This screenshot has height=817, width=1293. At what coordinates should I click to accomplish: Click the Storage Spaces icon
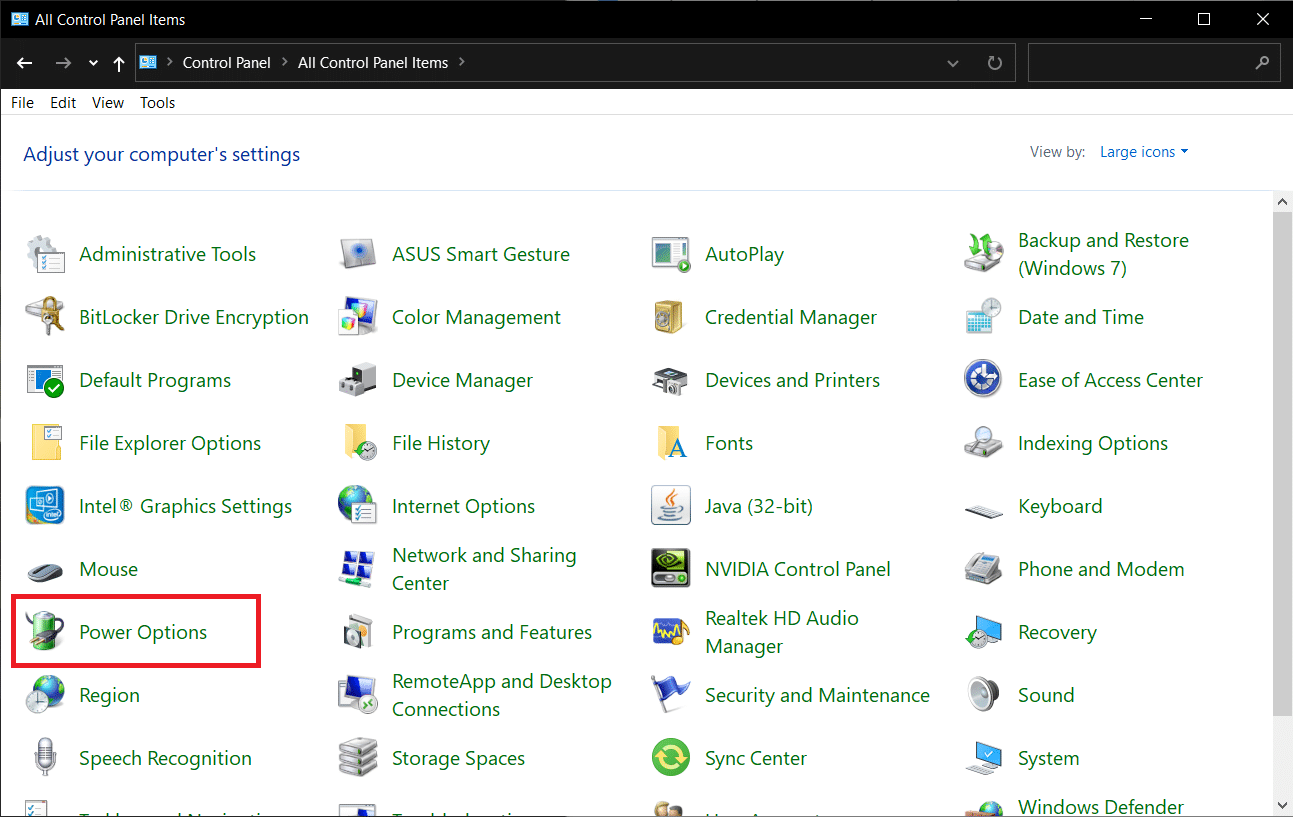[x=358, y=758]
